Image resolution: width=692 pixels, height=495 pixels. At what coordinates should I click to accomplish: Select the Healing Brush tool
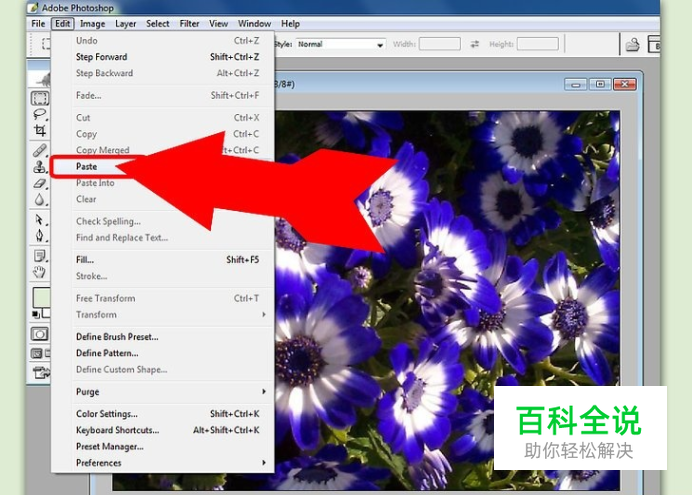click(x=39, y=150)
